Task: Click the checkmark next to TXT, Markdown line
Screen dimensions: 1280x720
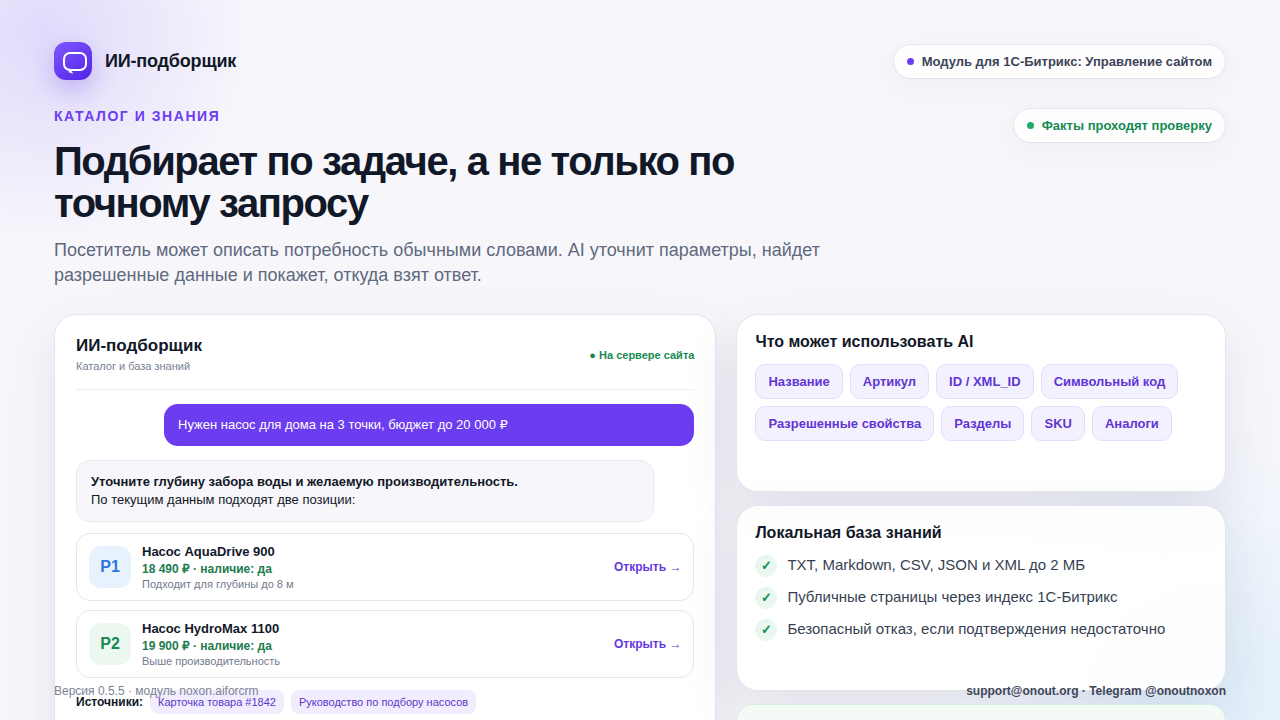Action: click(766, 566)
